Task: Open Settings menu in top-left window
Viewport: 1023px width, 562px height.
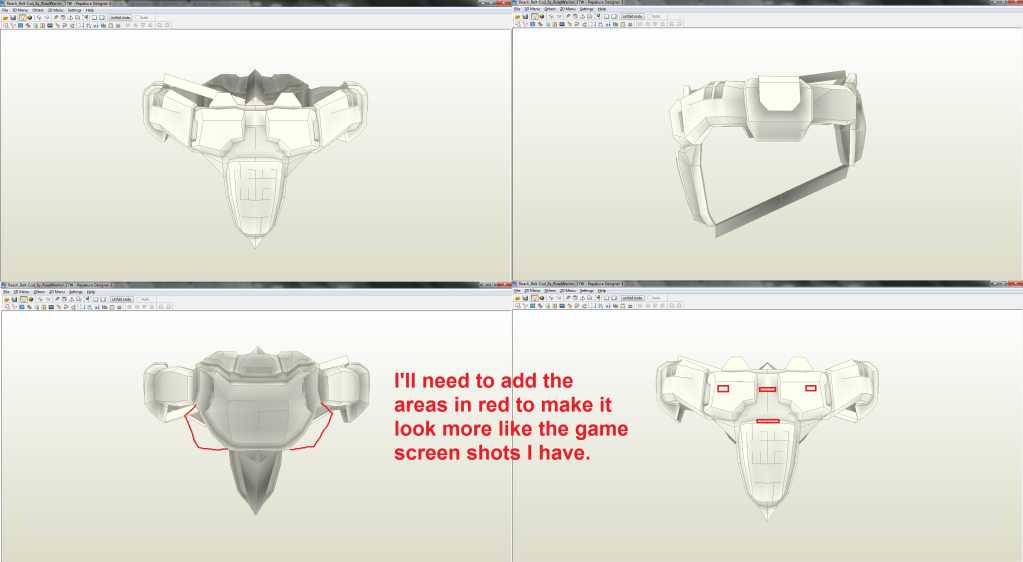Action: pyautogui.click(x=74, y=10)
